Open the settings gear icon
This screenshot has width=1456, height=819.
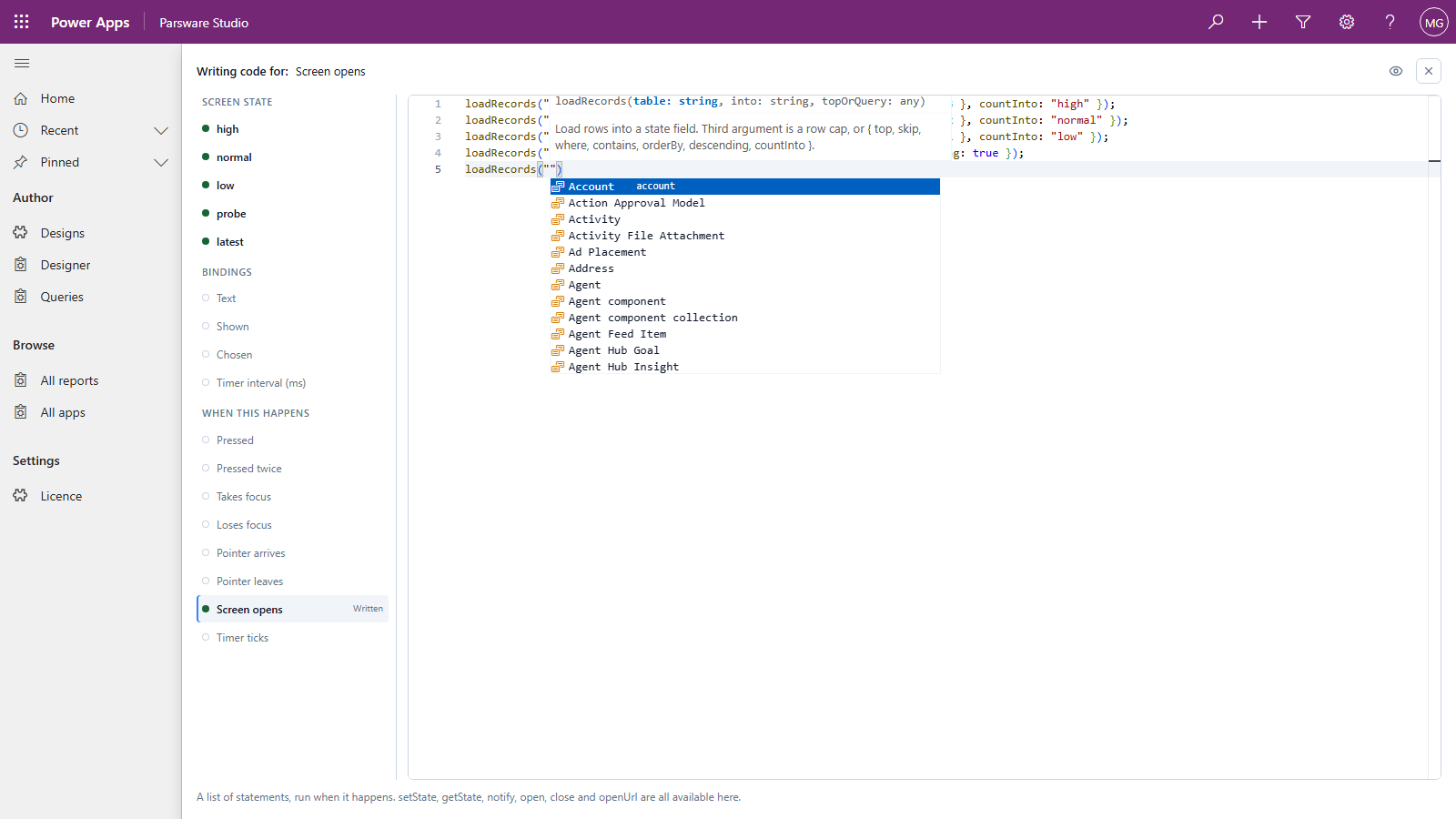[1347, 22]
